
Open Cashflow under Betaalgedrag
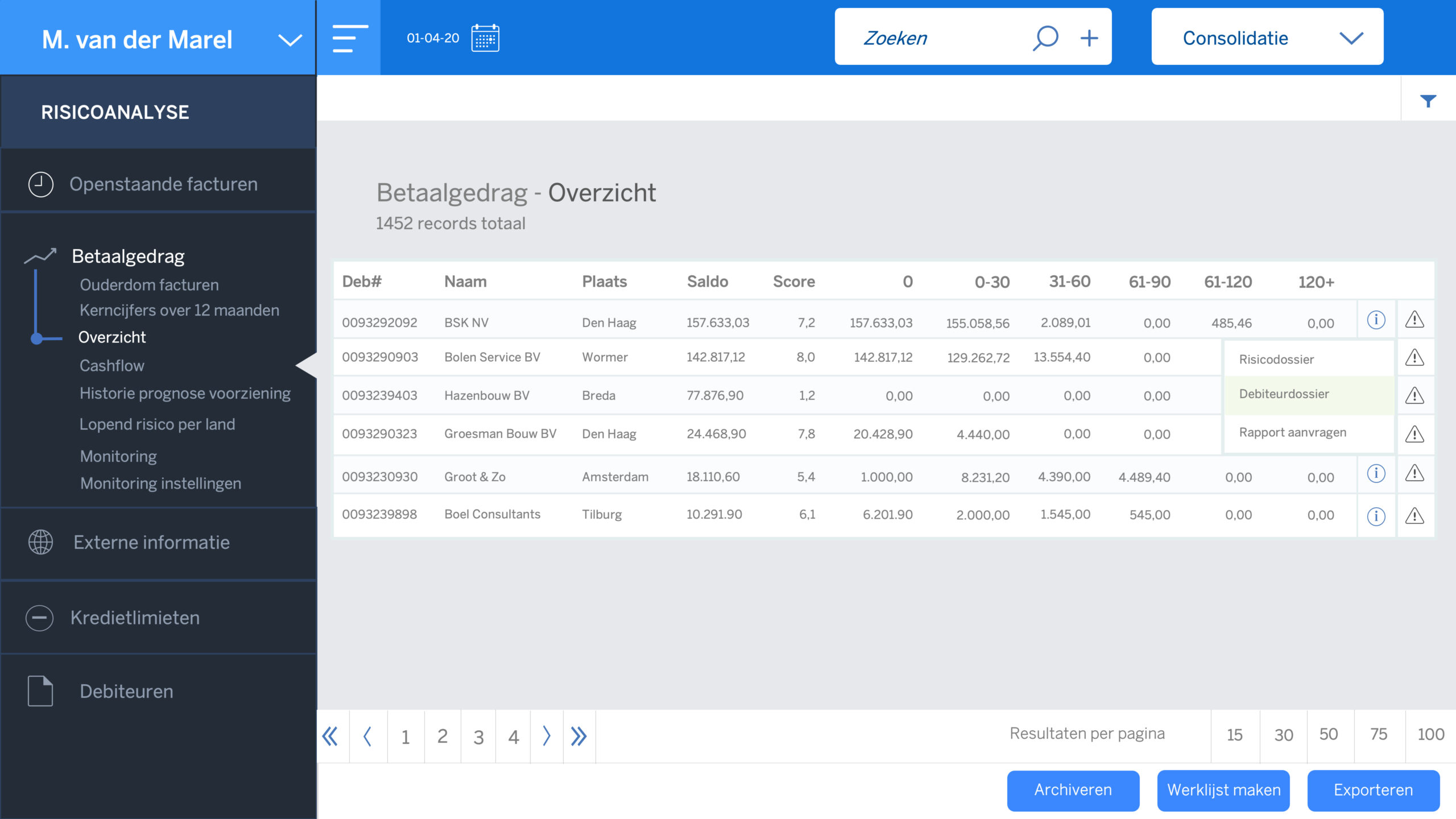111,365
